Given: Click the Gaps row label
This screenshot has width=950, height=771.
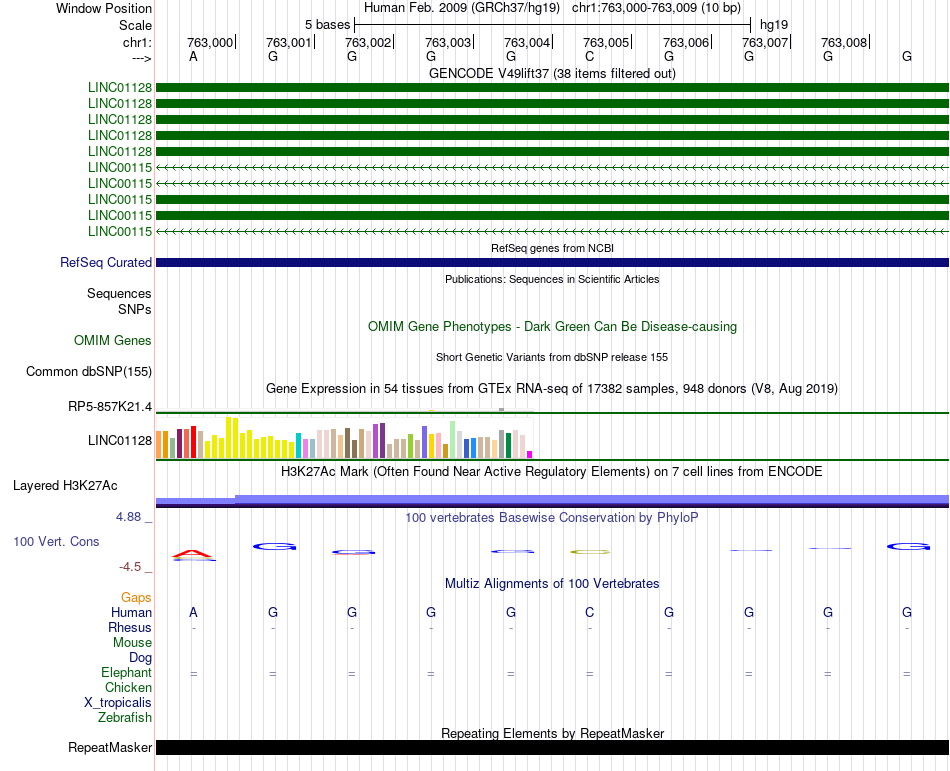Looking at the screenshot, I should pos(136,598).
